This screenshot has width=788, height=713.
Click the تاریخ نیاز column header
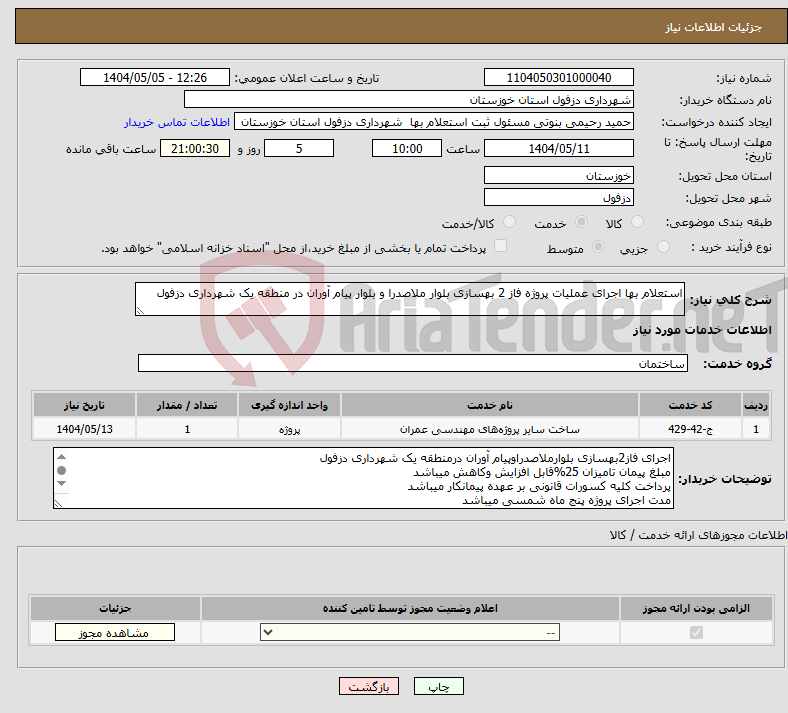(x=84, y=405)
